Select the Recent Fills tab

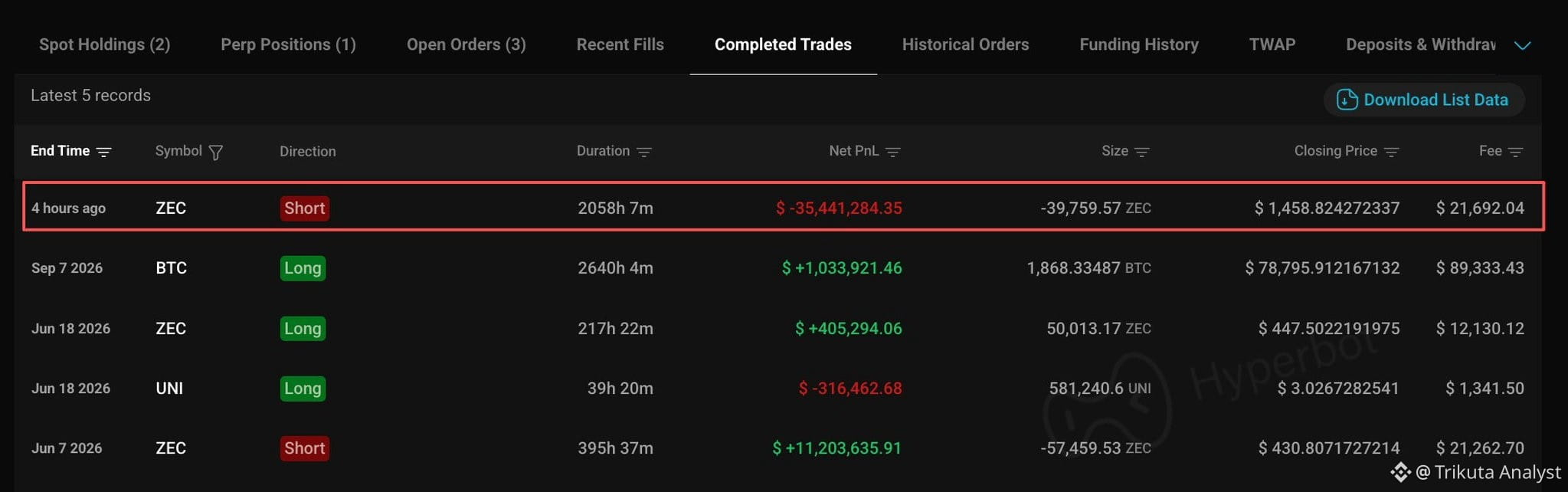tap(620, 44)
